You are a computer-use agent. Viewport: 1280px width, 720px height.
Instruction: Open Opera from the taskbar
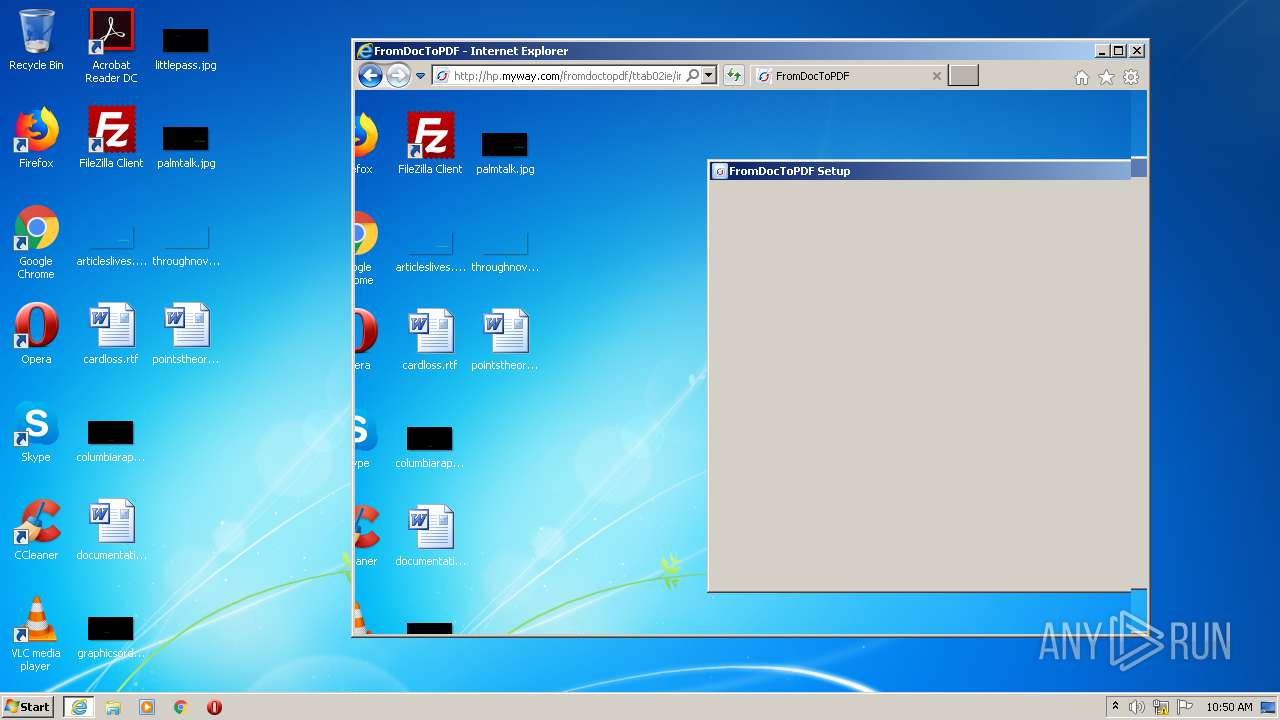coord(214,707)
